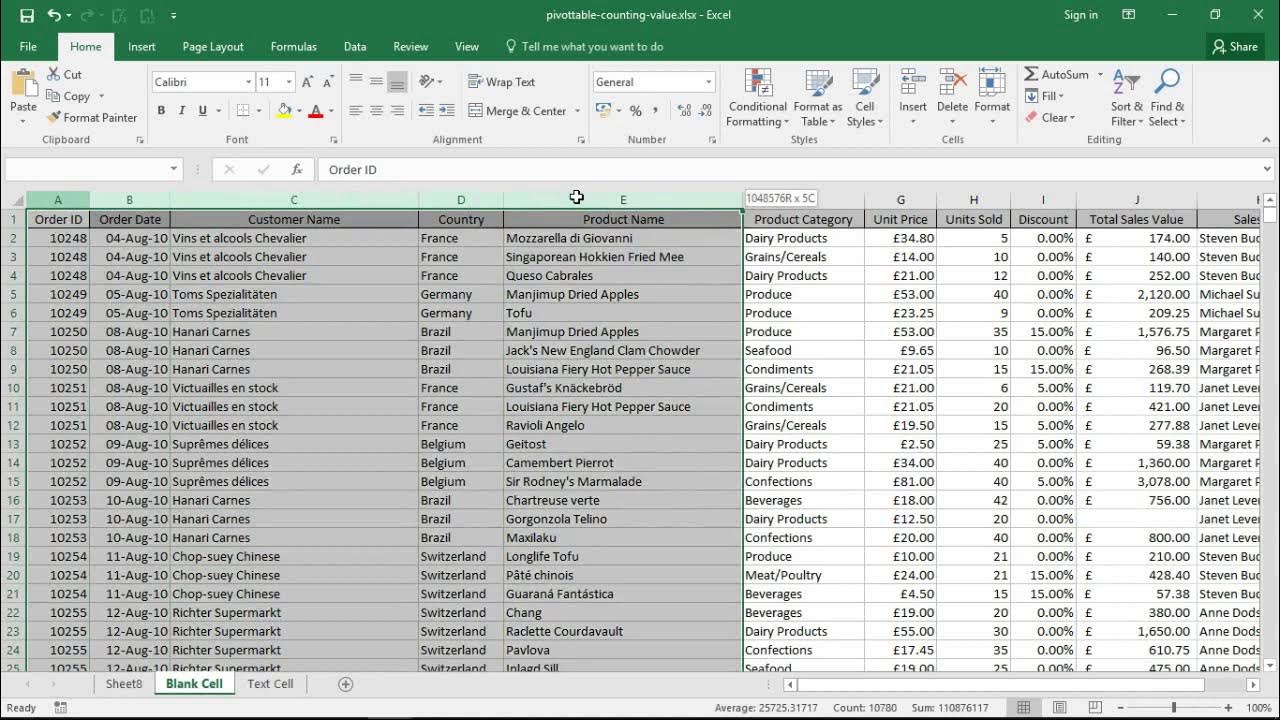Add a new sheet with plus icon
The width and height of the screenshot is (1280, 720).
tap(346, 684)
